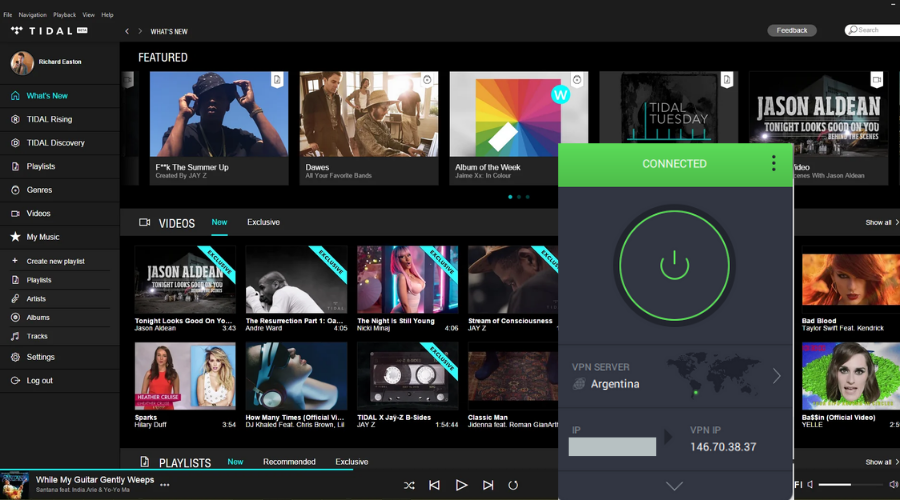Open track options ellipsis for current song
Viewport: 900px width, 500px height.
coord(165,485)
